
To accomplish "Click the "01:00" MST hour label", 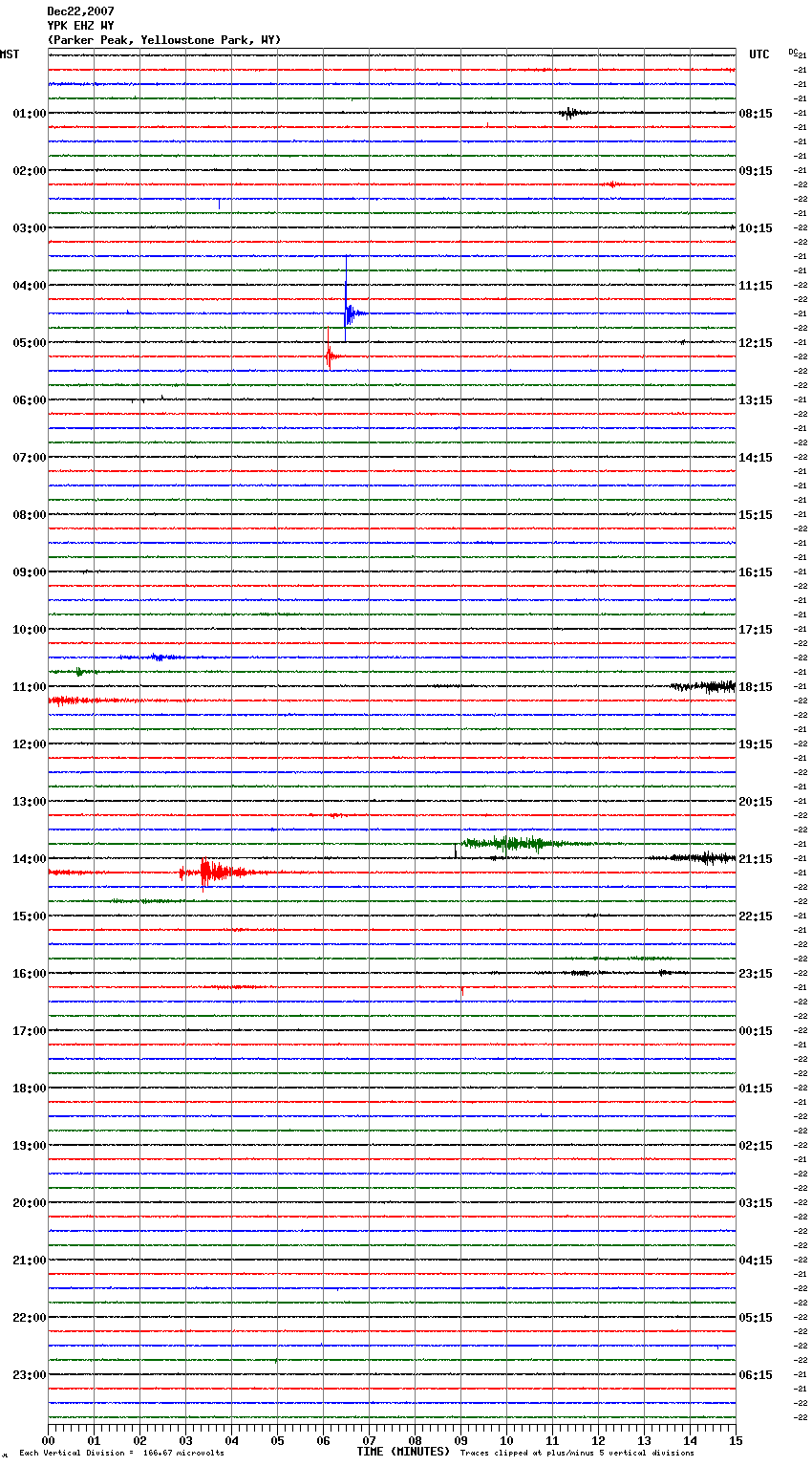I will 30,114.
